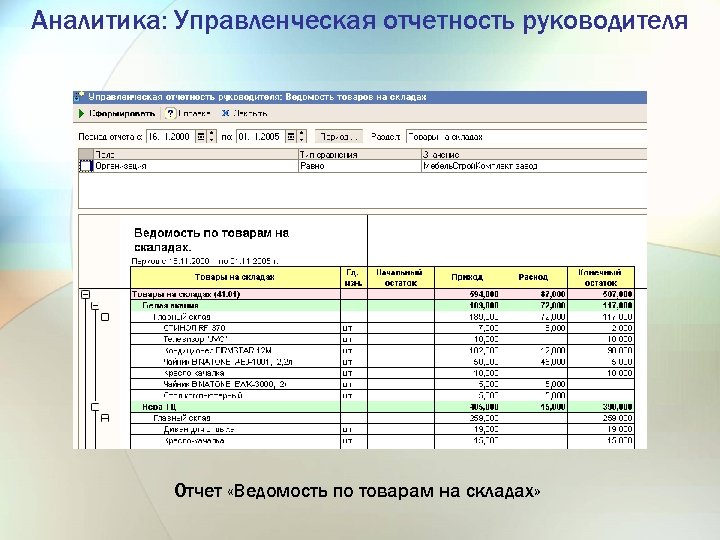Select Чайник BINATONE AEJ-1001, 2,2л row
This screenshot has height=540, width=720.
point(382,362)
